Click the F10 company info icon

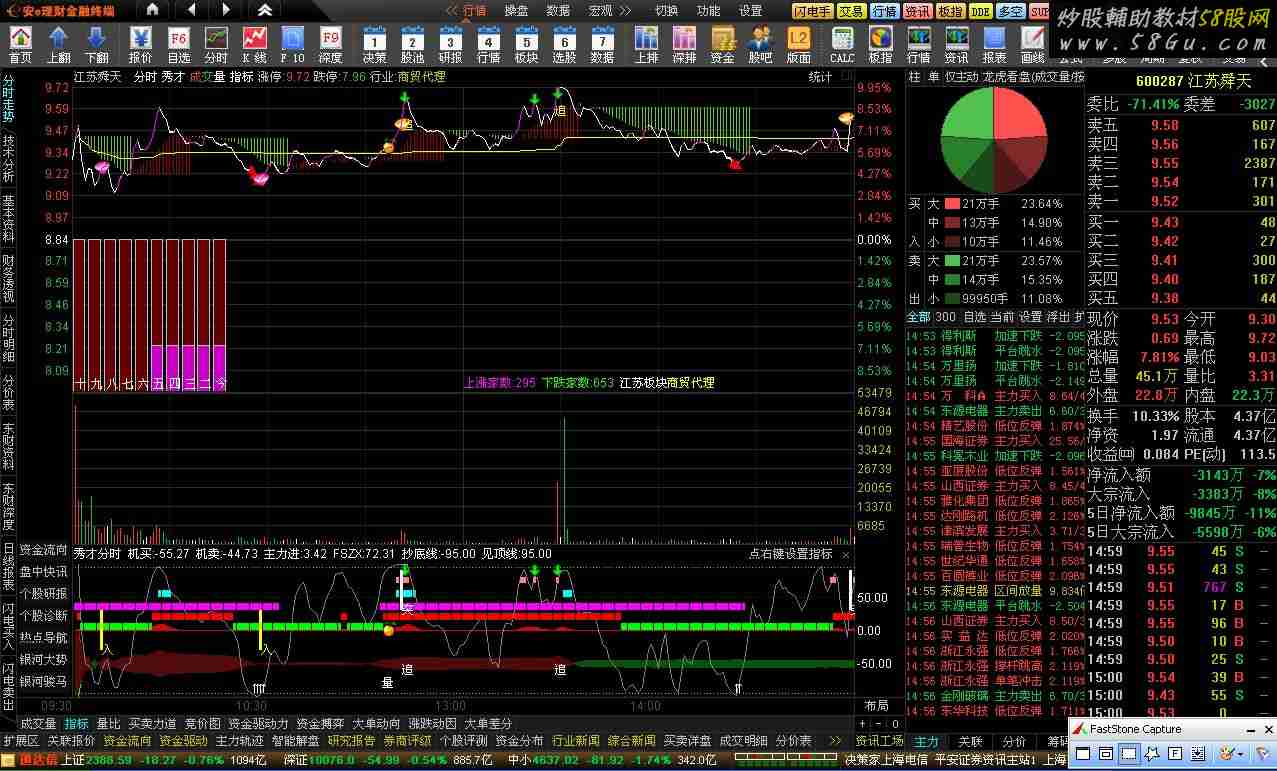[x=292, y=45]
